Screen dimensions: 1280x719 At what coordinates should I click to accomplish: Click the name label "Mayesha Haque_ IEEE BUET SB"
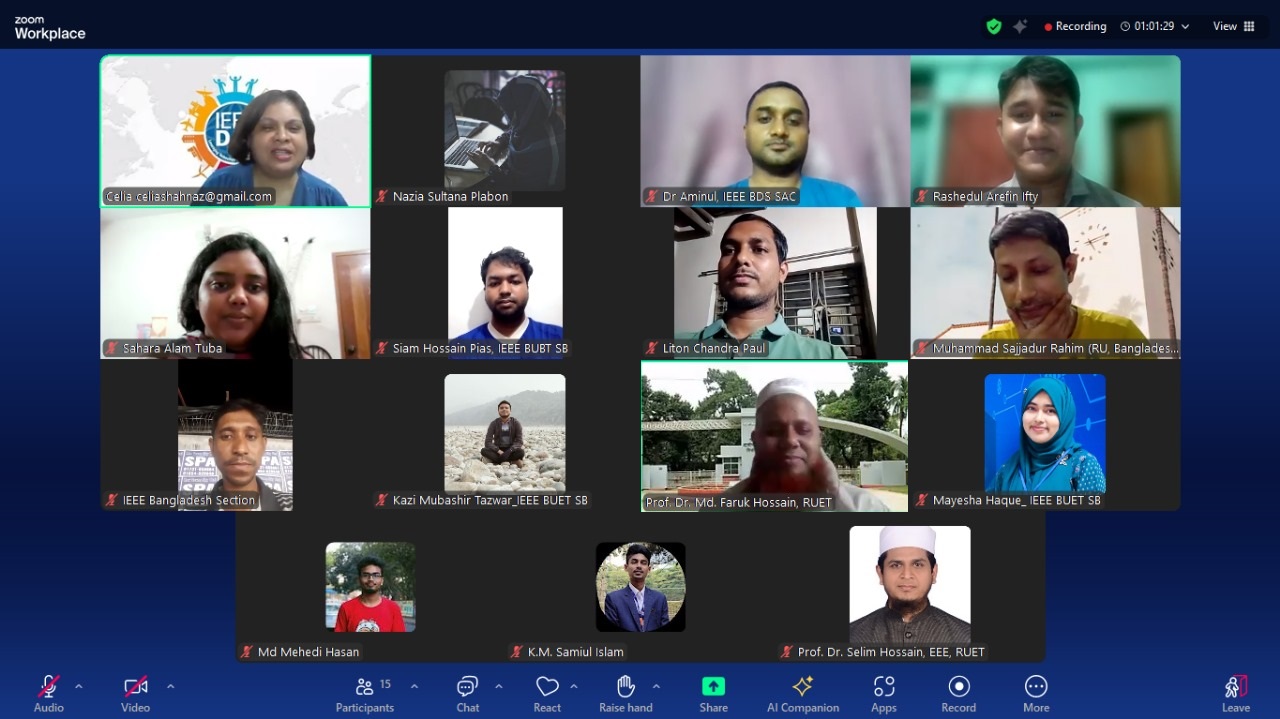tap(1016, 501)
